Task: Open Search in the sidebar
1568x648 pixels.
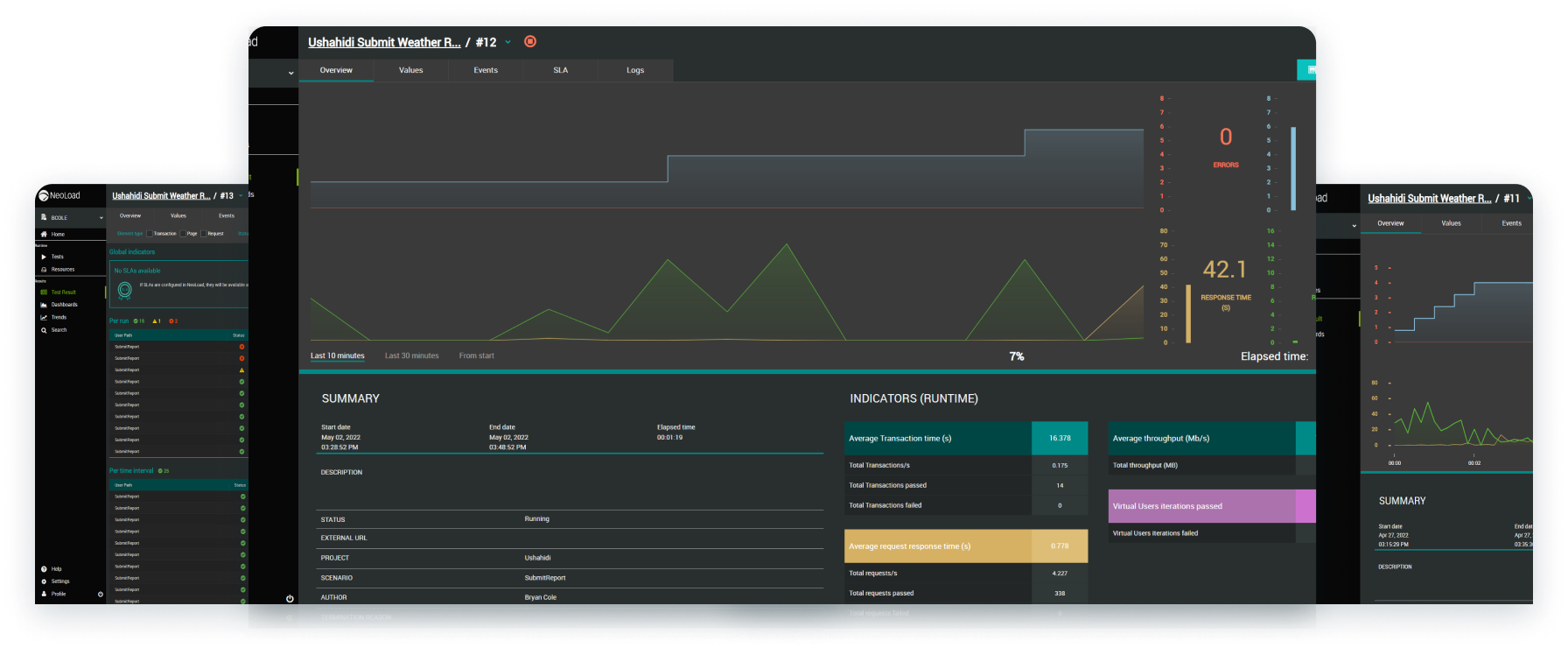Action: point(59,330)
